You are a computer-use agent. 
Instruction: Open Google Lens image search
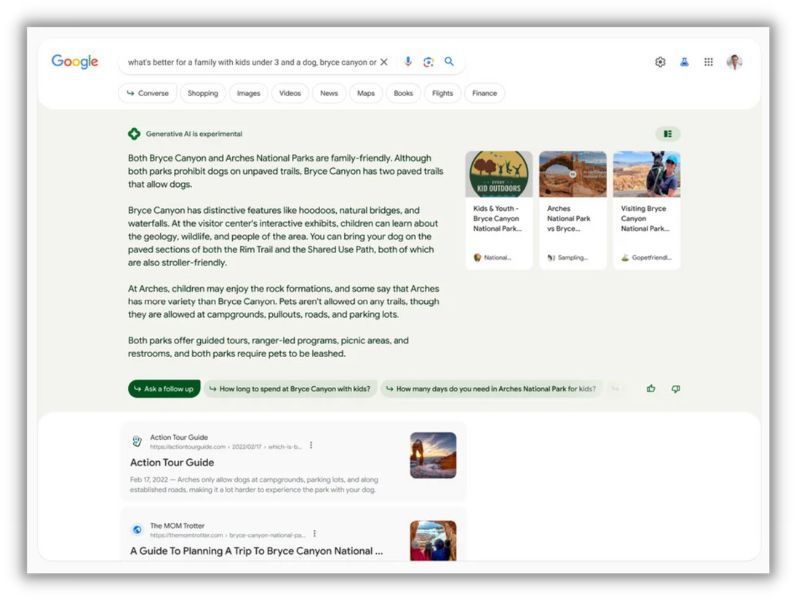click(429, 62)
